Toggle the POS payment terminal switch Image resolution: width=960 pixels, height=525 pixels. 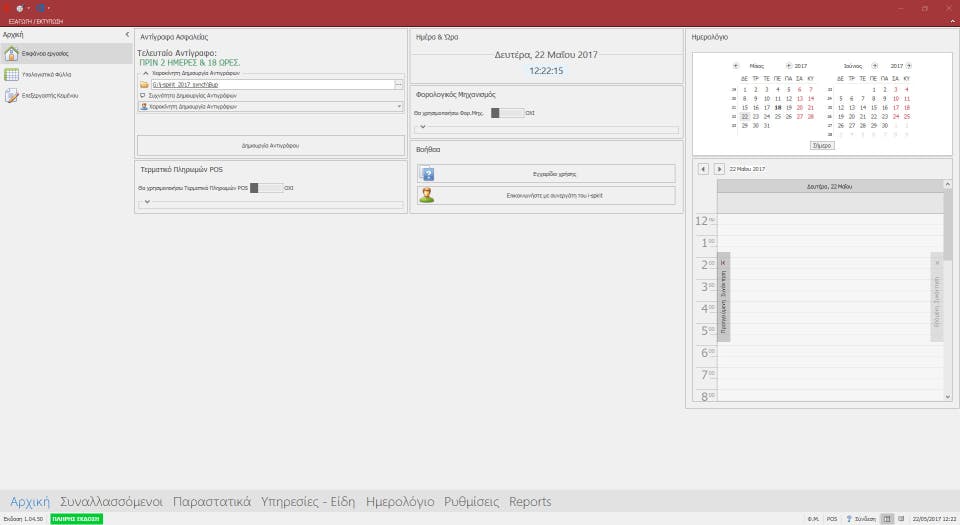point(266,188)
